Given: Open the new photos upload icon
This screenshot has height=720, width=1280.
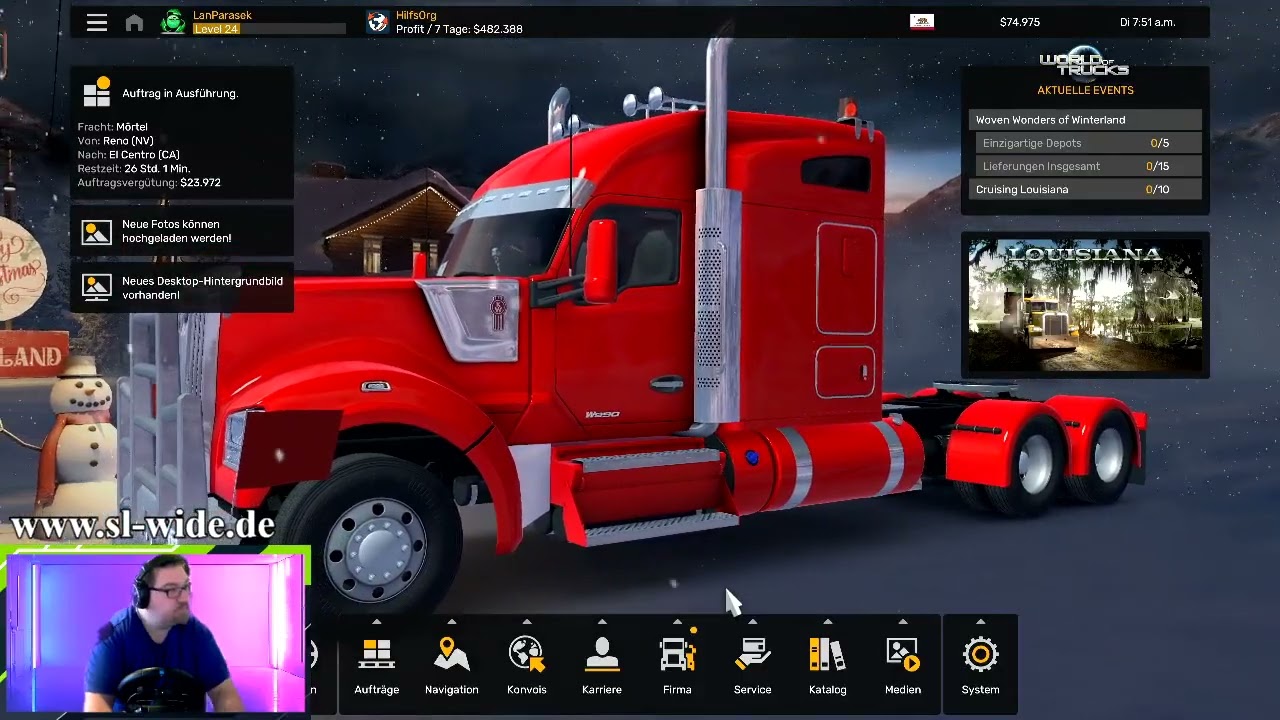Looking at the screenshot, I should point(97,231).
